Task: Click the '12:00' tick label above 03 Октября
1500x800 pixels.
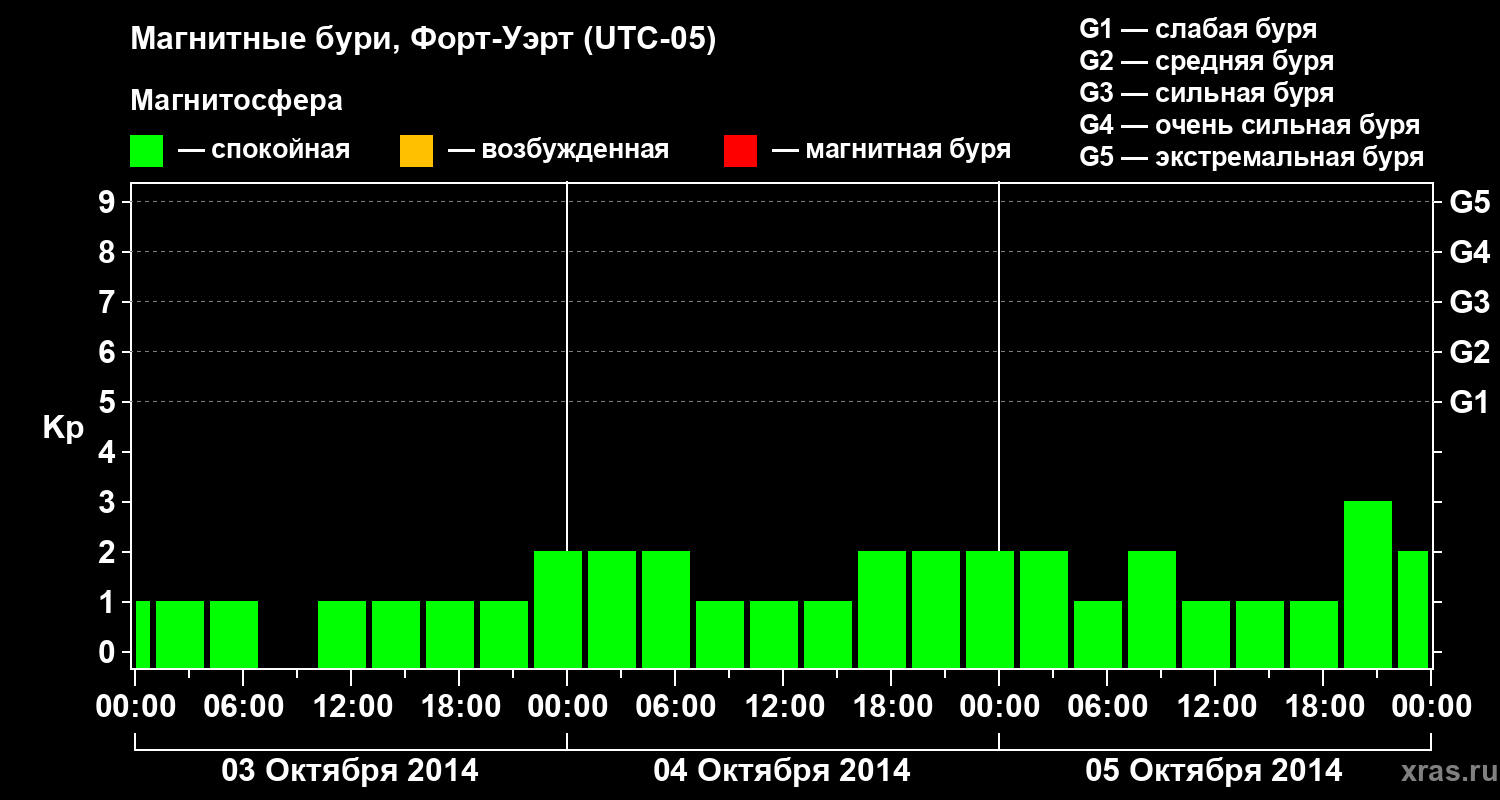Action: [x=351, y=706]
